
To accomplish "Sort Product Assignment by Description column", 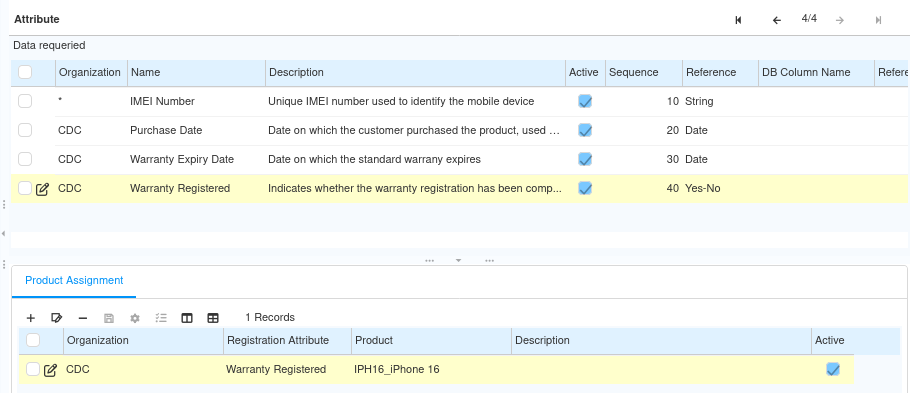I will click(662, 341).
